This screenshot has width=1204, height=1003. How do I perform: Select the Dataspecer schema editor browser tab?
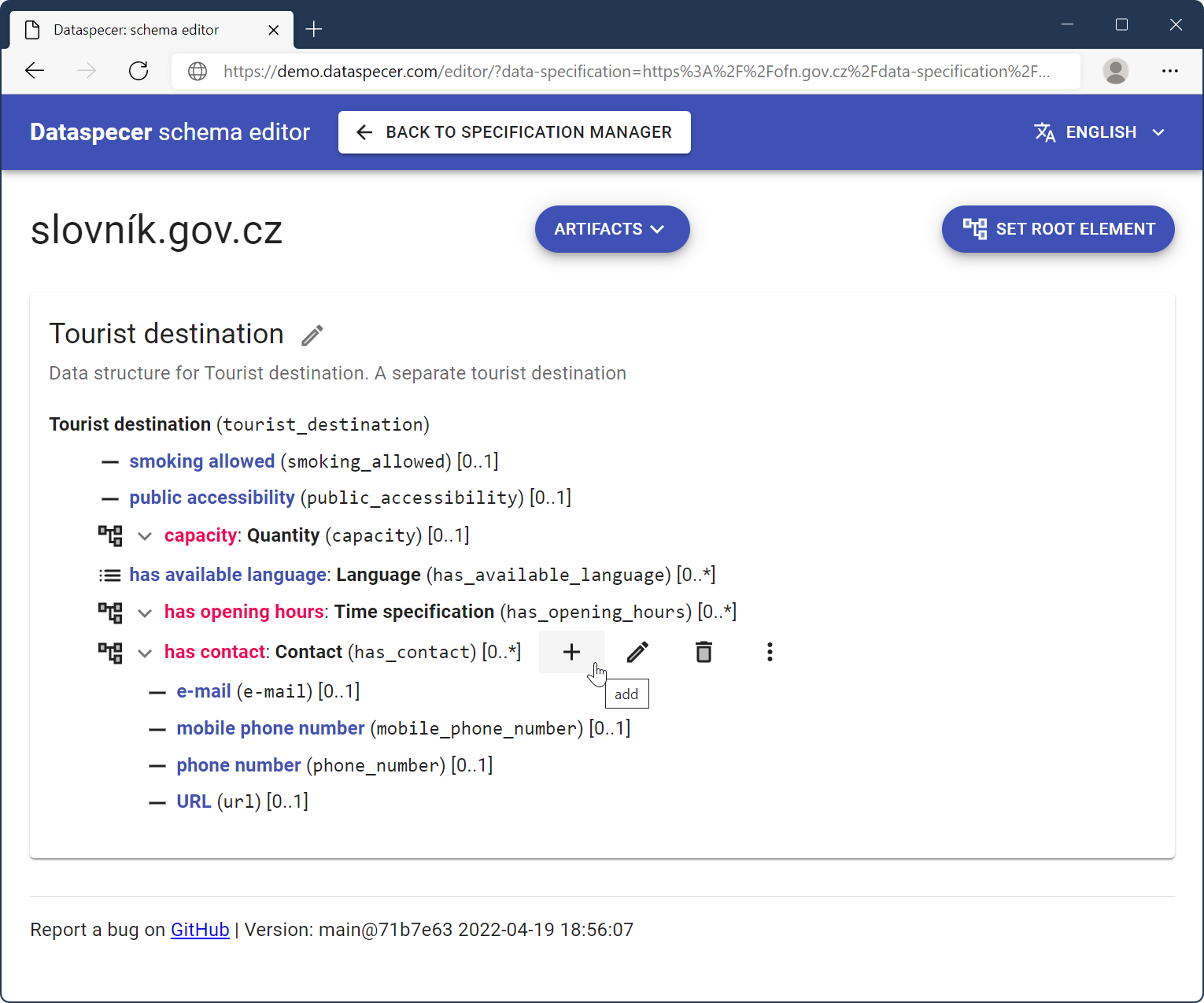(136, 30)
